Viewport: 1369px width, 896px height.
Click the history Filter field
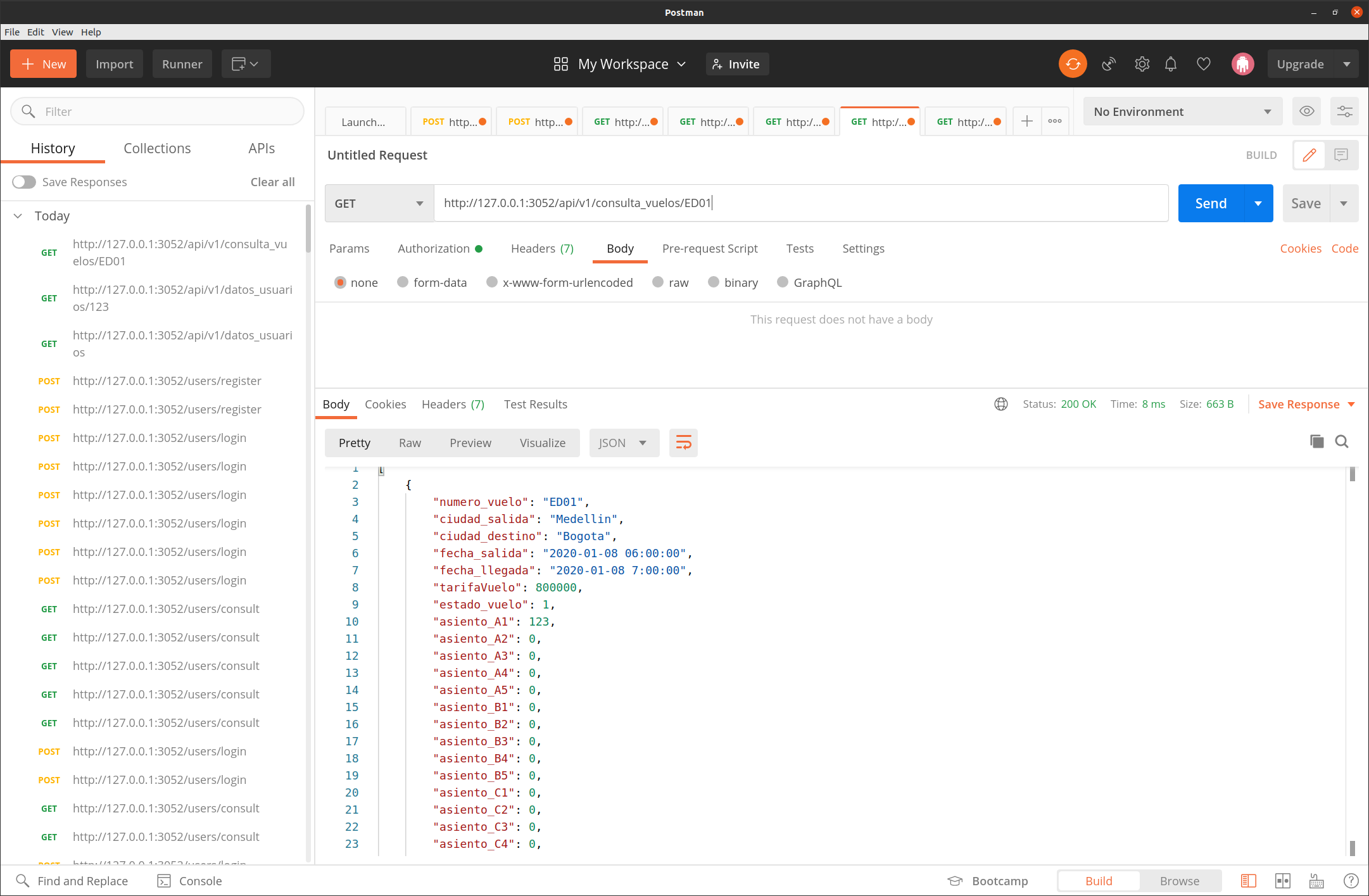pos(157,111)
